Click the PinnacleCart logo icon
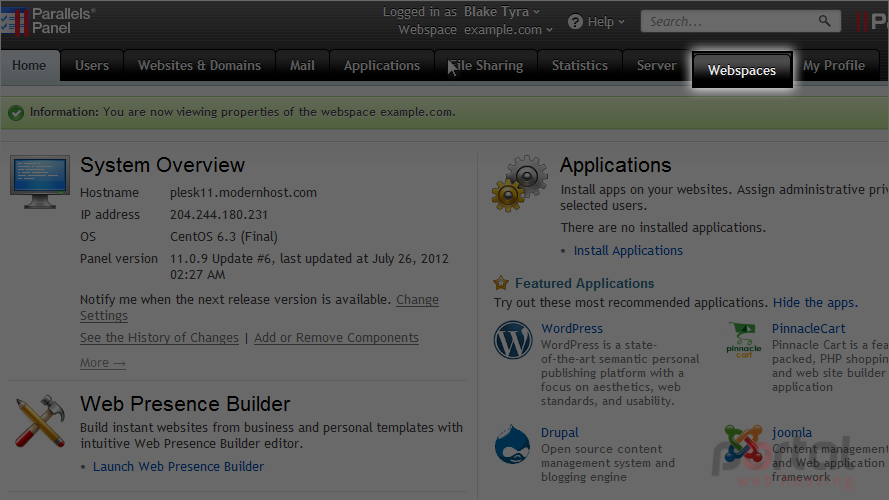 pyautogui.click(x=744, y=340)
